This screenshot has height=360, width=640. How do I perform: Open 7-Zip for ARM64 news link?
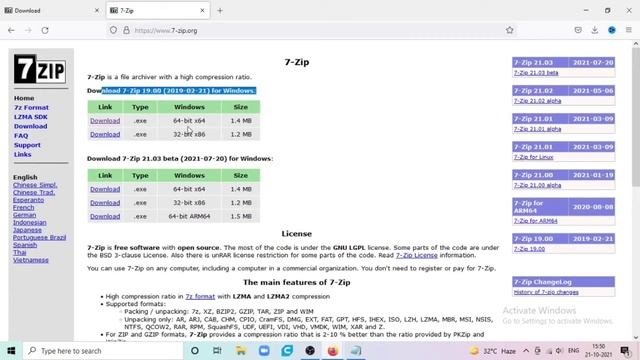(536, 221)
